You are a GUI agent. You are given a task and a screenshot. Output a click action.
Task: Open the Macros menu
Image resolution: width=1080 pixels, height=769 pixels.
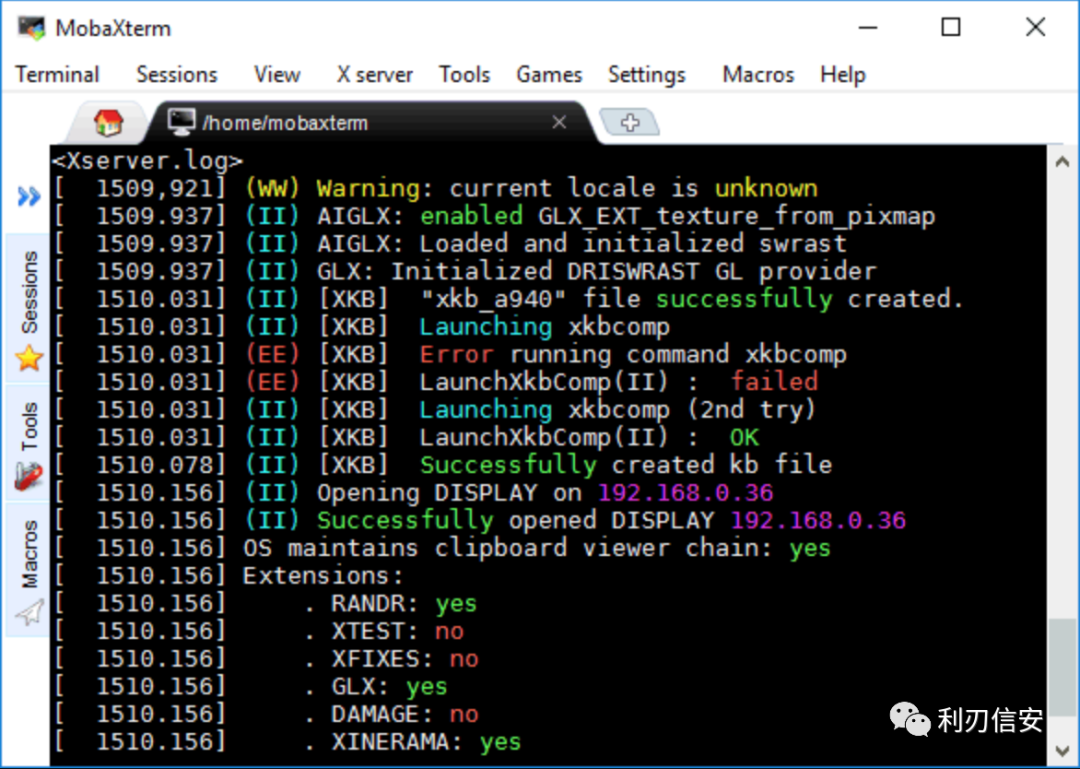pyautogui.click(x=757, y=74)
